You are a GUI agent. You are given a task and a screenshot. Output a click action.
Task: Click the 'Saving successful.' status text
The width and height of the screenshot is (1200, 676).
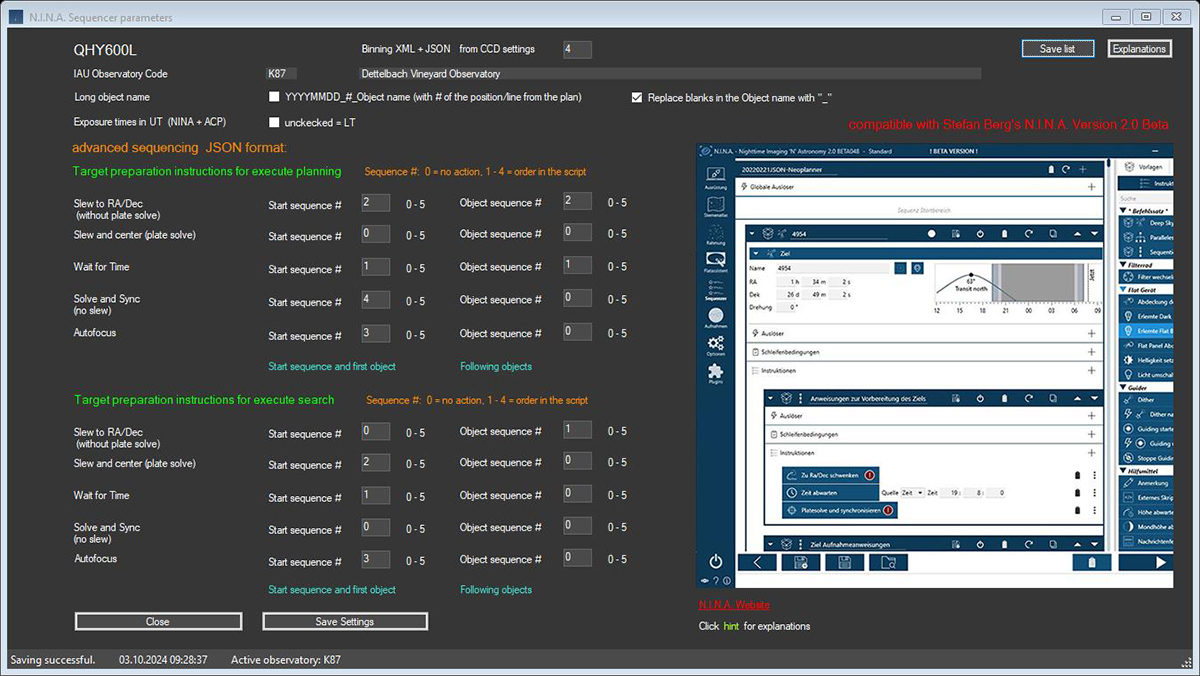coord(53,660)
